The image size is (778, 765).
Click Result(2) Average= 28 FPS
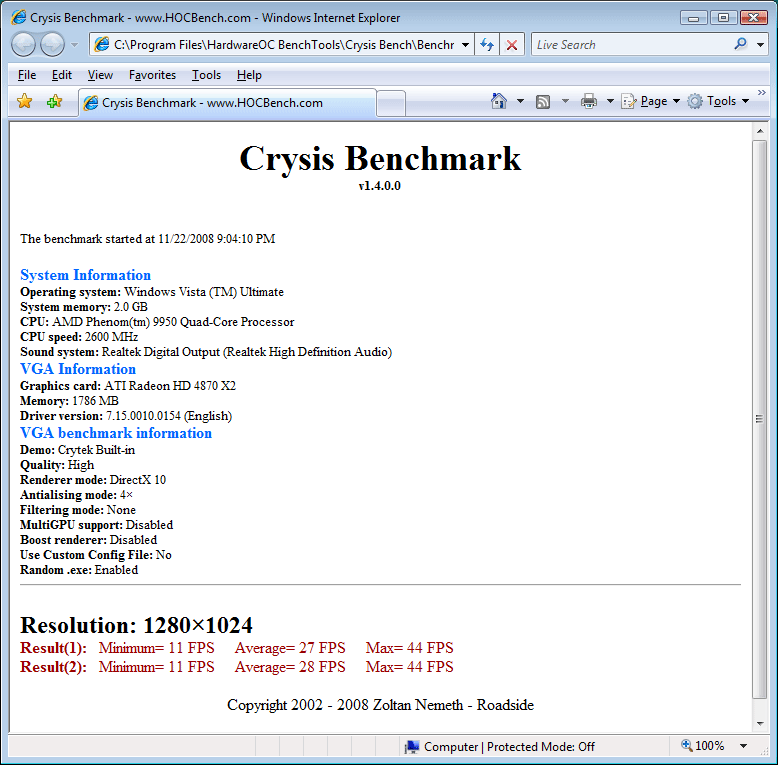290,667
